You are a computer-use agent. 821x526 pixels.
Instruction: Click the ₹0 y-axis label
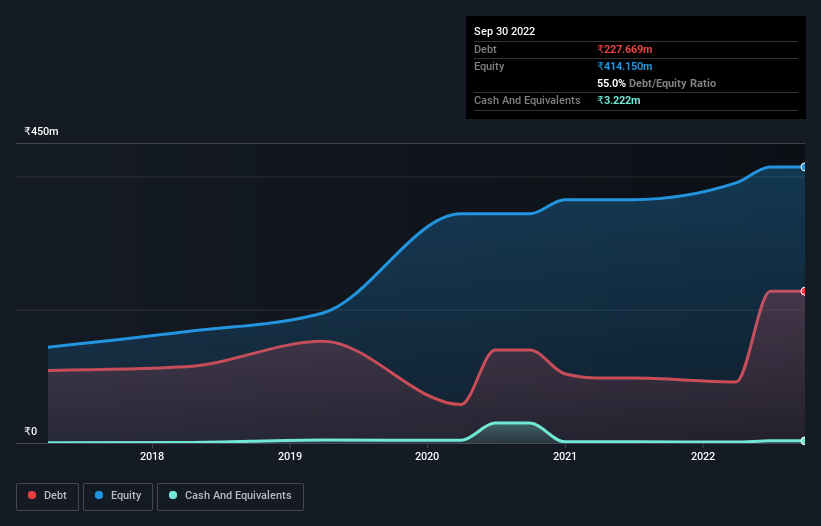pyautogui.click(x=31, y=431)
